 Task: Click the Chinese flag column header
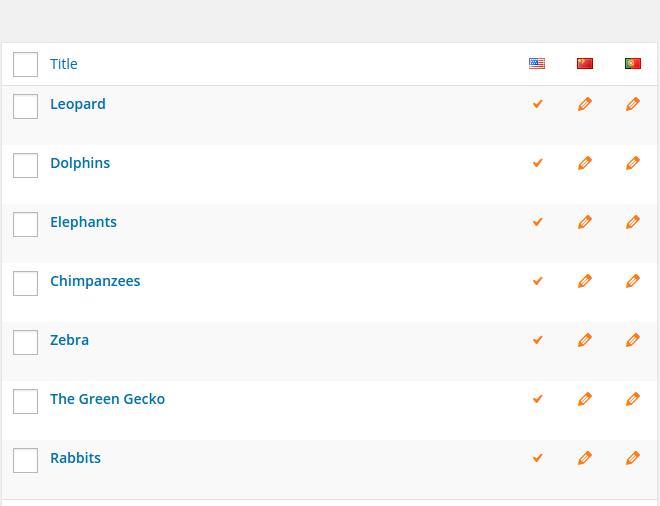pos(585,64)
